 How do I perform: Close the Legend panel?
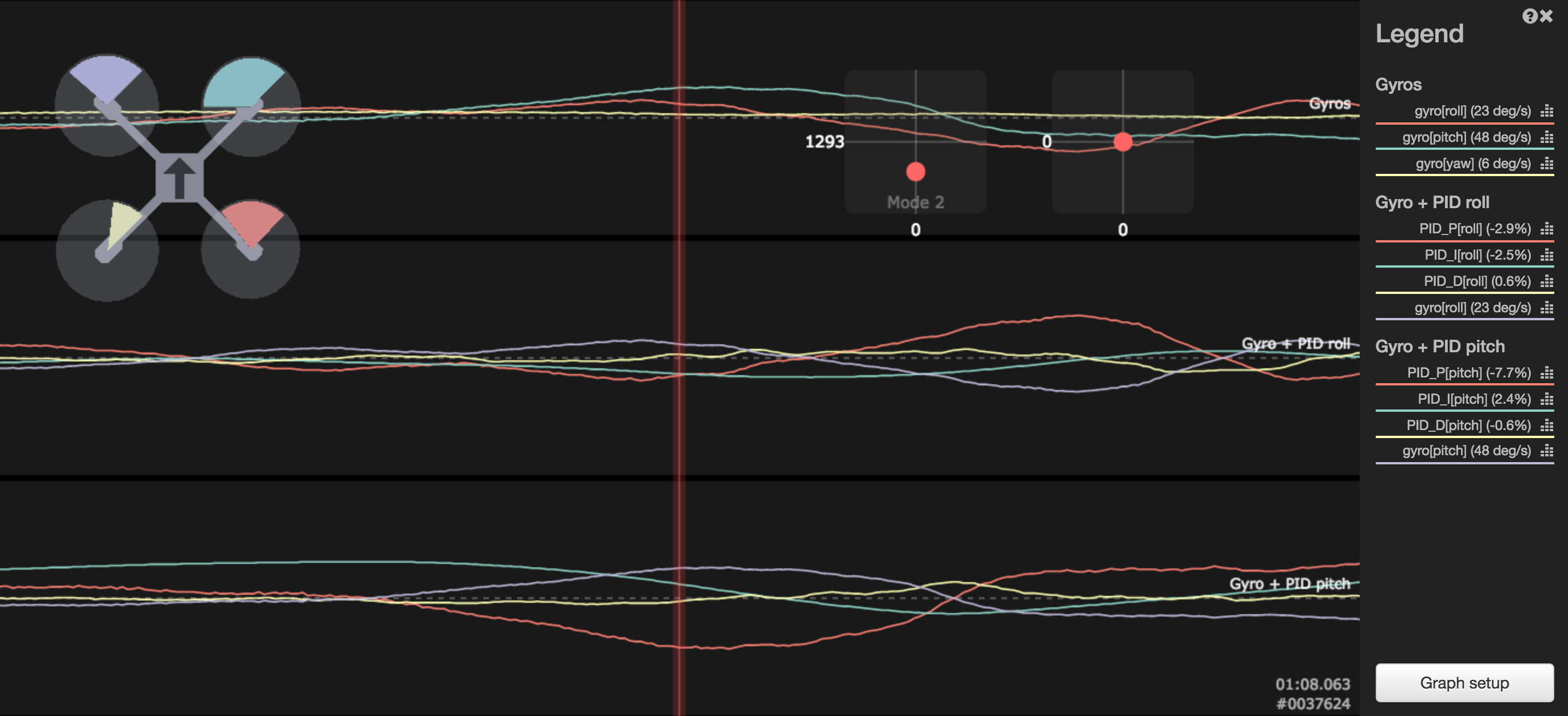click(x=1547, y=16)
